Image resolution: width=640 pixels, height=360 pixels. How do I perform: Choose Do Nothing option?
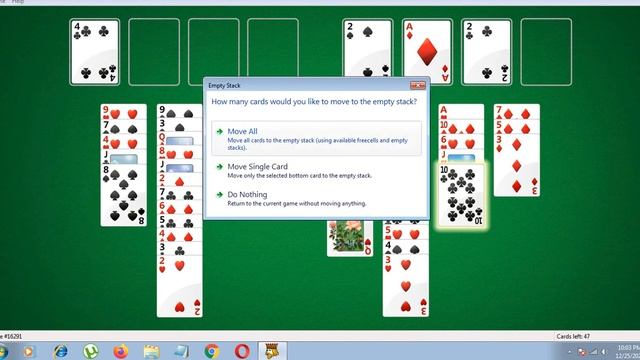(x=316, y=198)
